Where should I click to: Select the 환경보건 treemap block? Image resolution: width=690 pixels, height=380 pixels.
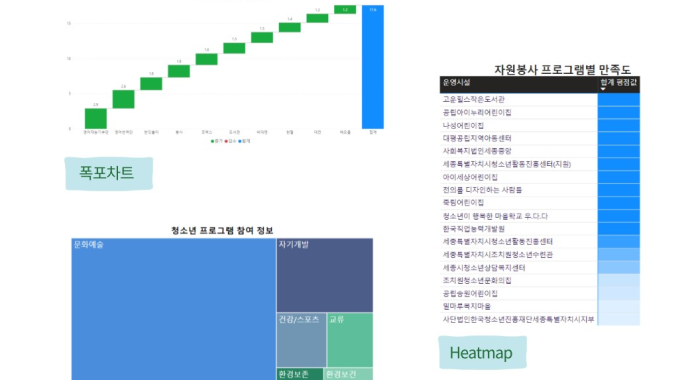(349, 374)
